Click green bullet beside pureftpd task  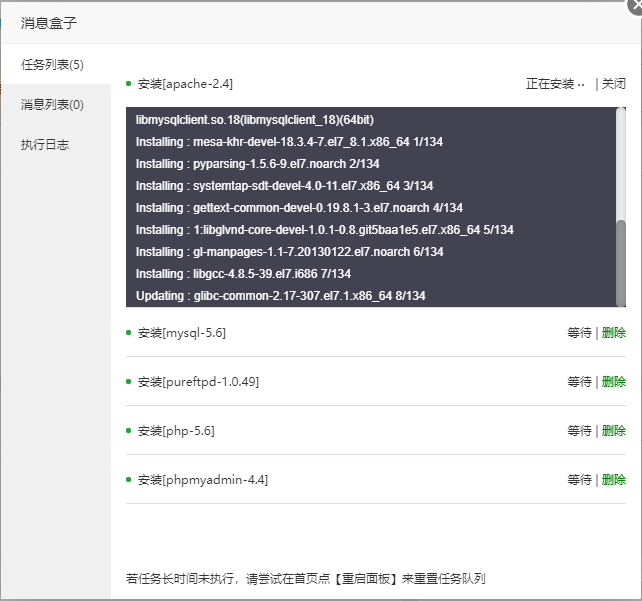[129, 382]
